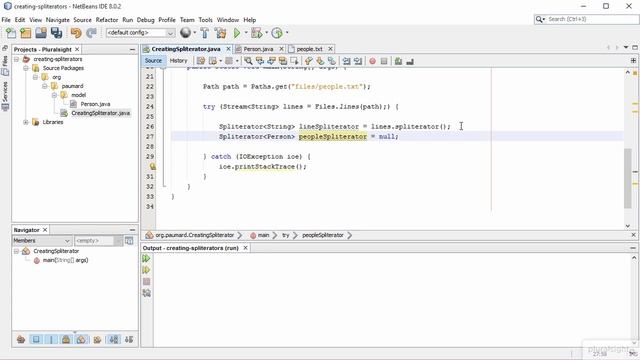Click the Debug Project icon
Image resolution: width=640 pixels, height=360 pixels.
pyautogui.click(x=256, y=33)
